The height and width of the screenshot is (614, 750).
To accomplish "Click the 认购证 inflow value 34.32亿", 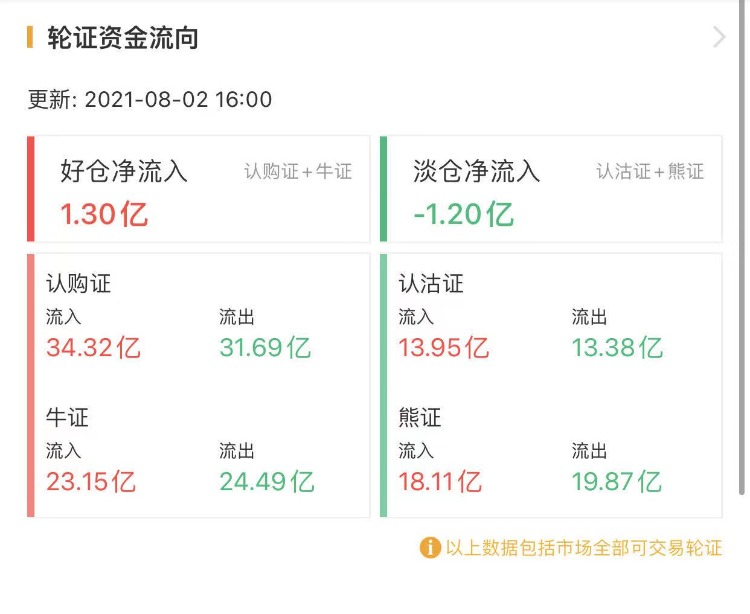I will click(93, 348).
